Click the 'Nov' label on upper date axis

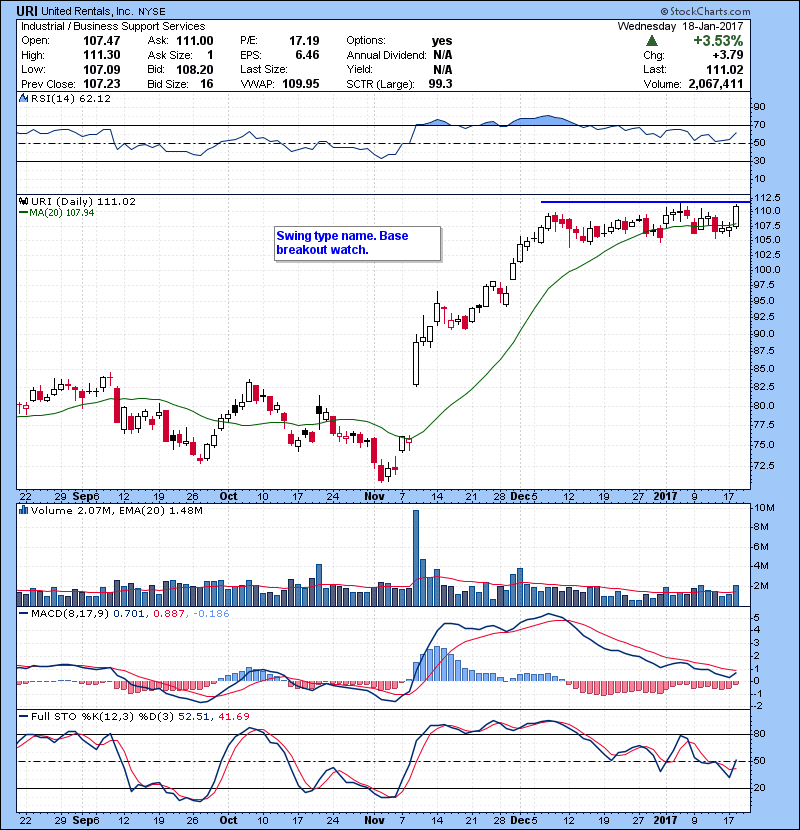point(374,496)
